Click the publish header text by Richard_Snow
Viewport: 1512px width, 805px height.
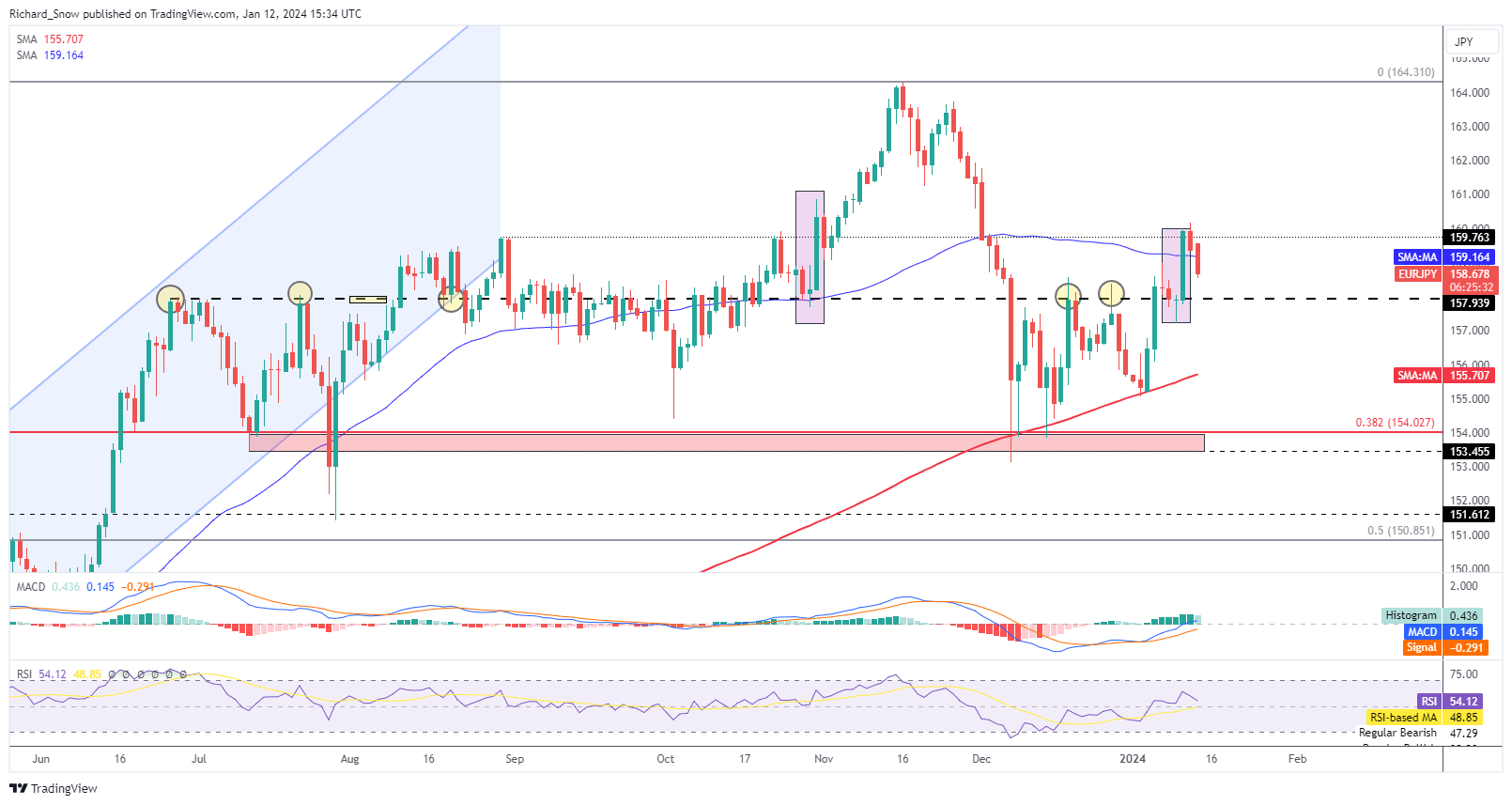click(x=186, y=14)
